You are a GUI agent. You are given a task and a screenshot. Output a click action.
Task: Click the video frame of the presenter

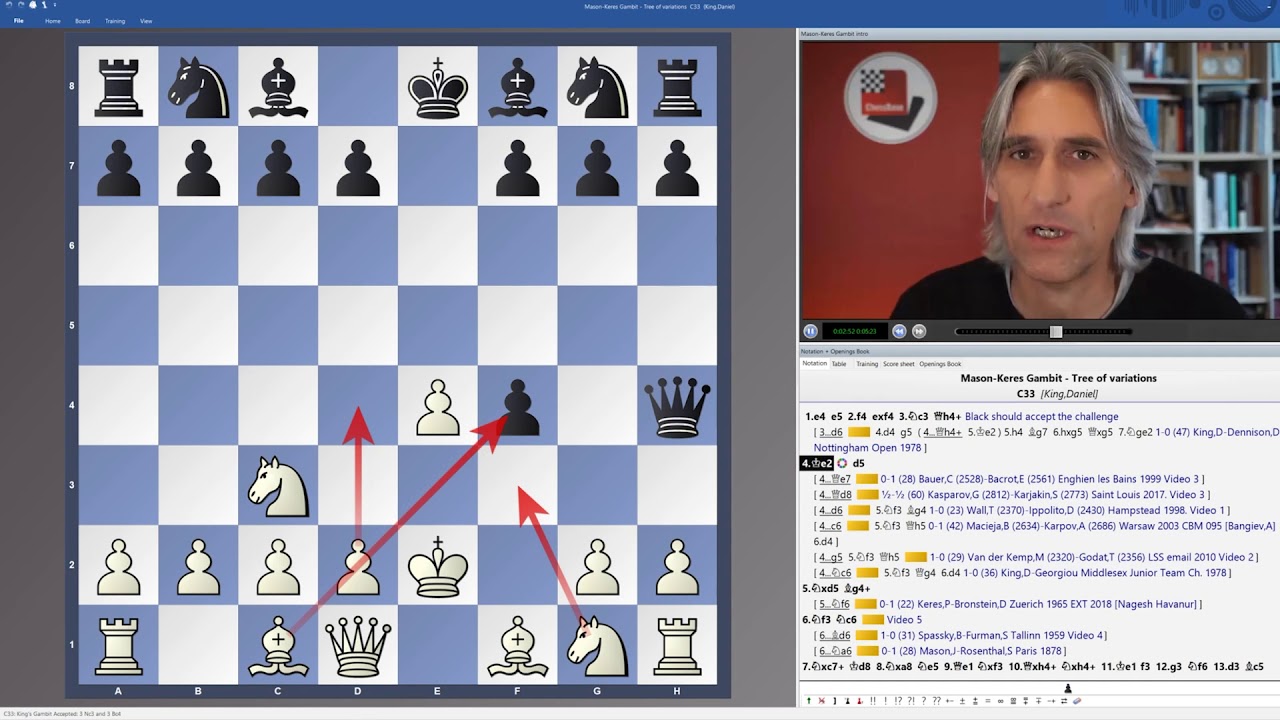1040,180
